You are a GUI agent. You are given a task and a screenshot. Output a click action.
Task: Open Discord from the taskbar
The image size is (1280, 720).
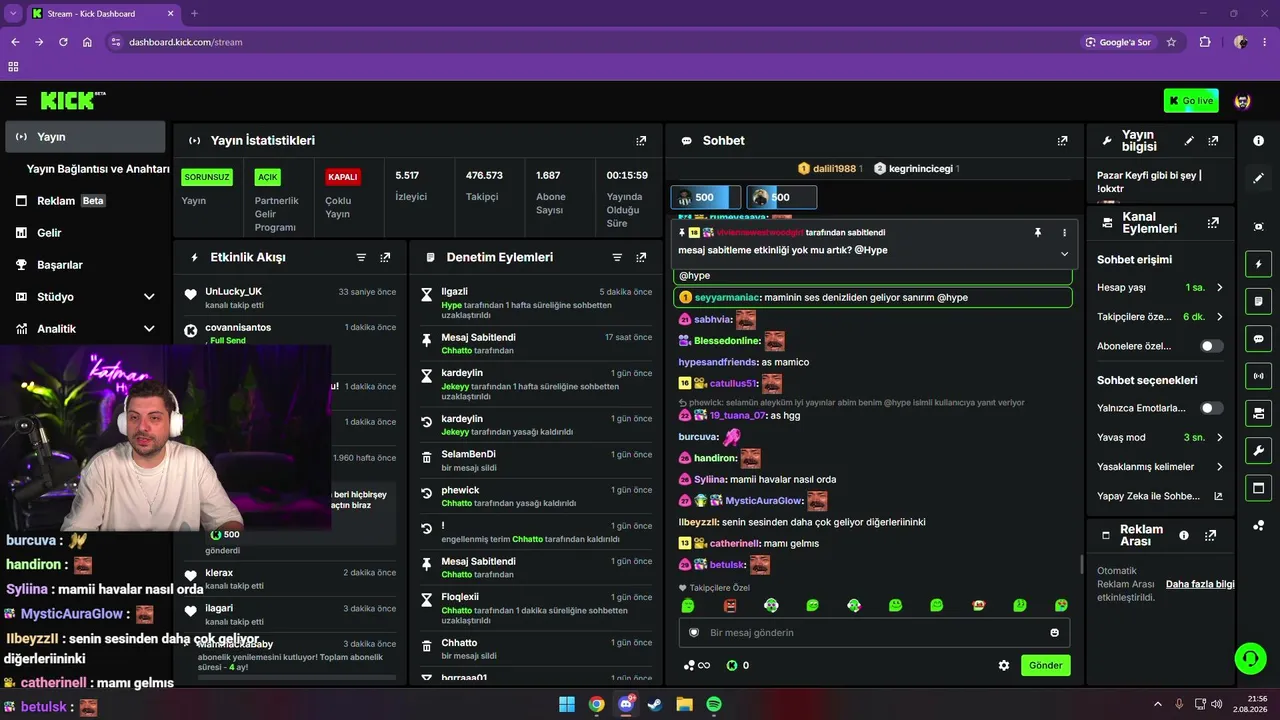626,704
